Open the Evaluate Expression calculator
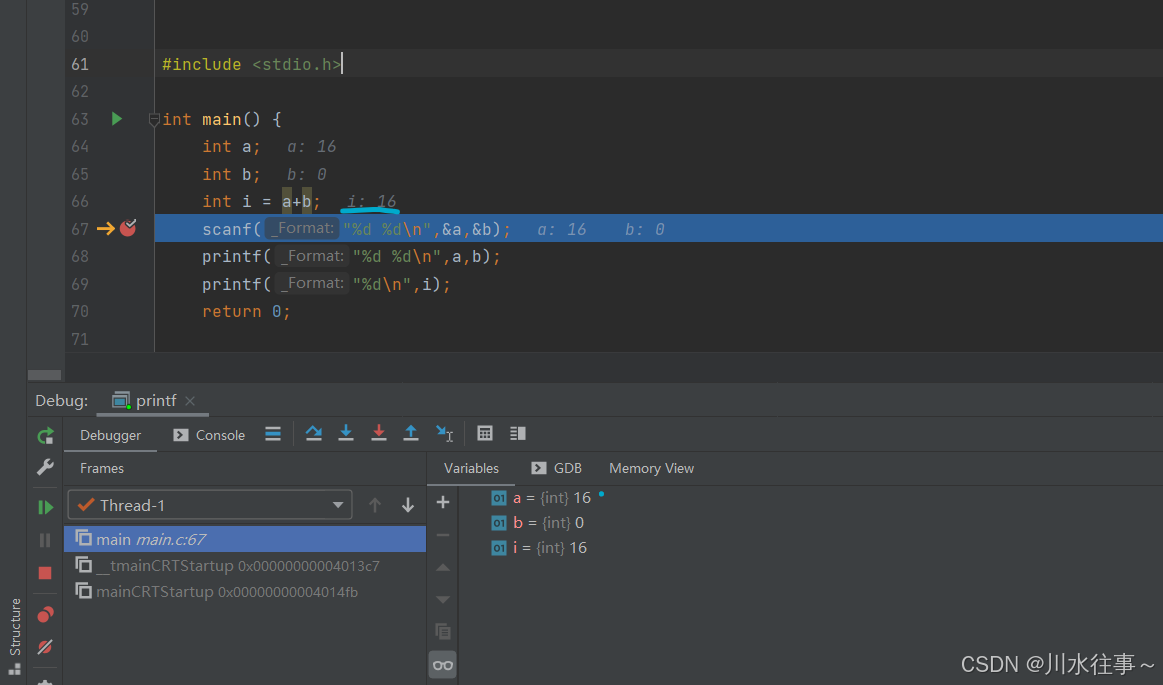The height and width of the screenshot is (685, 1163). pos(485,433)
